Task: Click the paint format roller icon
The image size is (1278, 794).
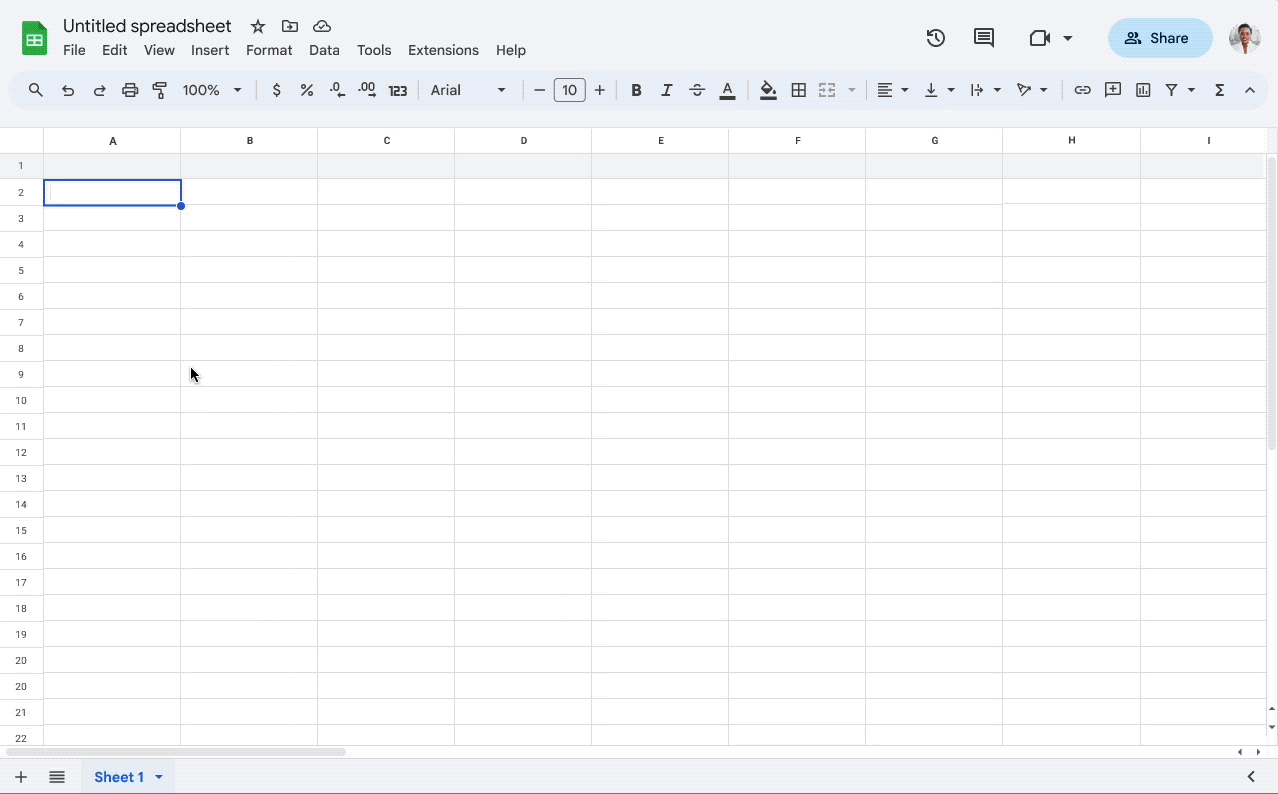Action: (x=160, y=90)
